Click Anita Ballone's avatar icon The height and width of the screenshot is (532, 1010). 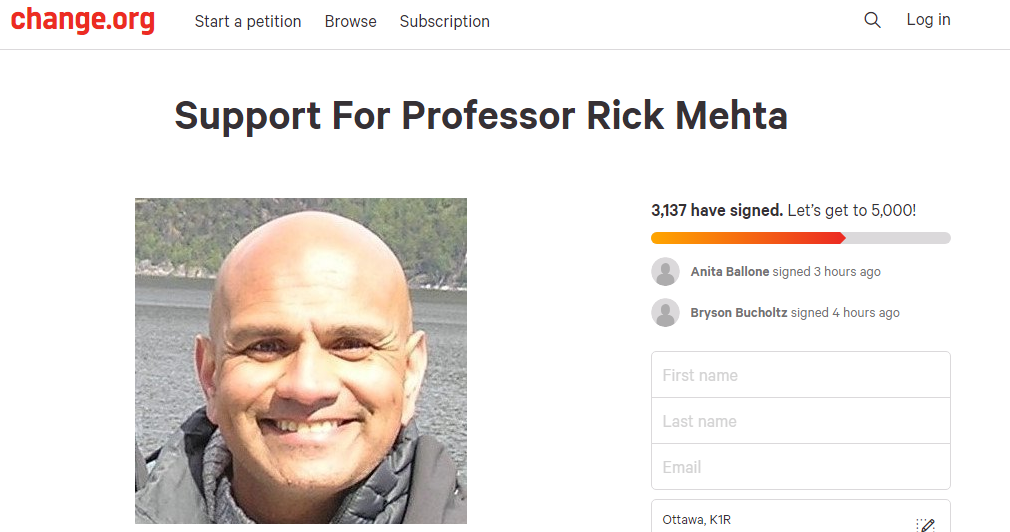[665, 271]
